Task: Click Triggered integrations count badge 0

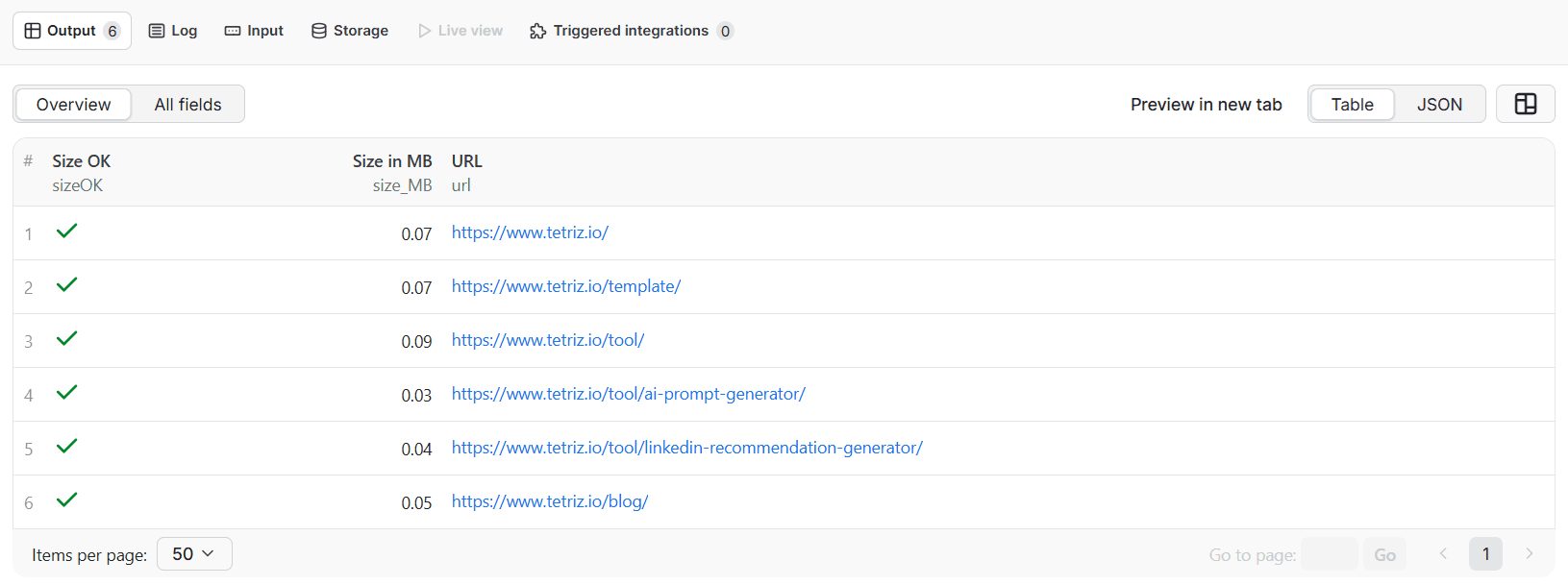Action: click(x=725, y=31)
